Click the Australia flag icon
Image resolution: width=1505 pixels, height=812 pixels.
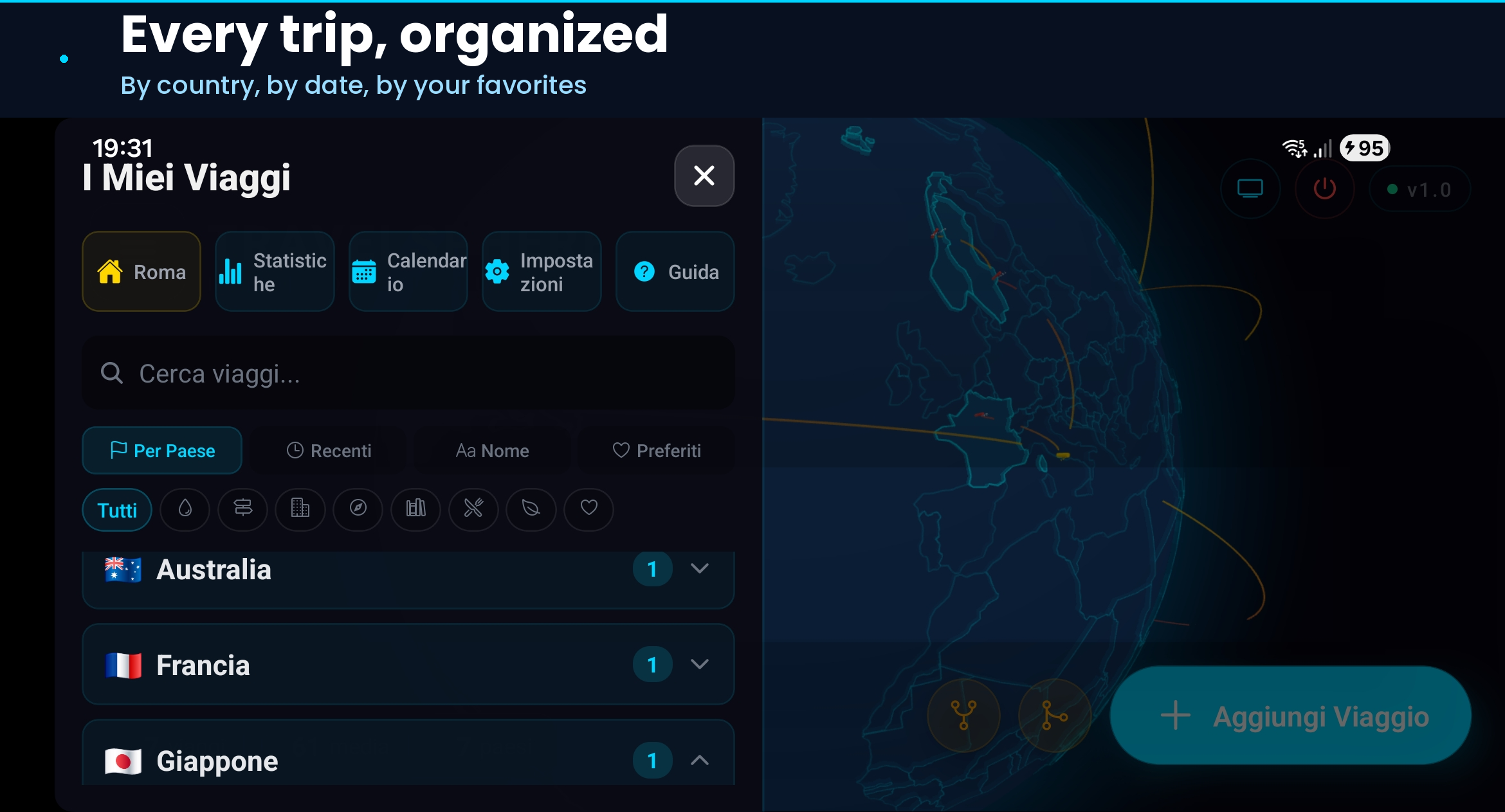pos(123,570)
